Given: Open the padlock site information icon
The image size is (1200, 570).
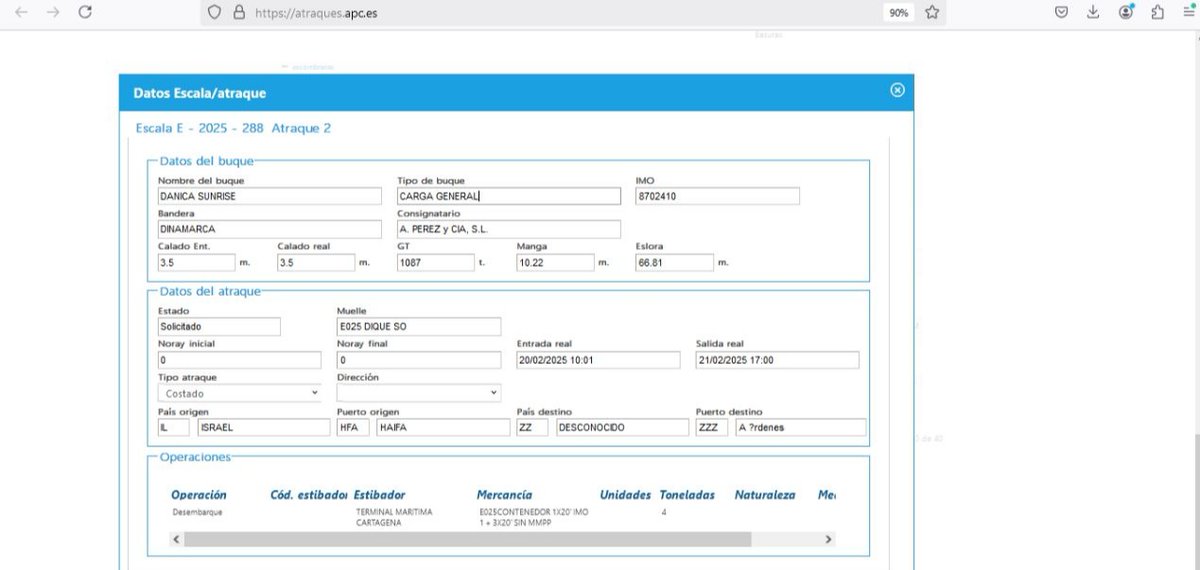Looking at the screenshot, I should pos(238,13).
